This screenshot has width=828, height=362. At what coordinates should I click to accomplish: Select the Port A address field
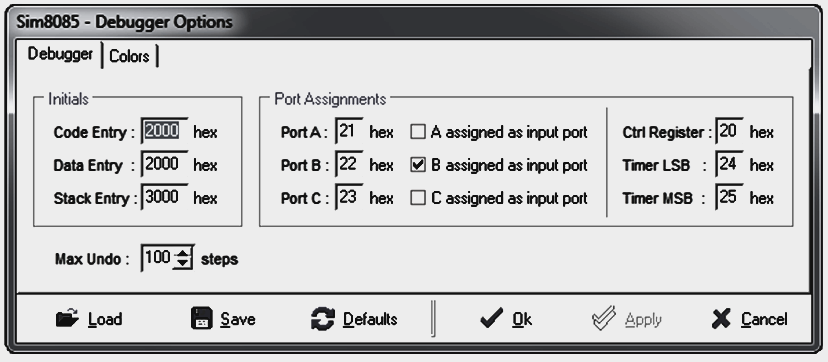point(350,131)
